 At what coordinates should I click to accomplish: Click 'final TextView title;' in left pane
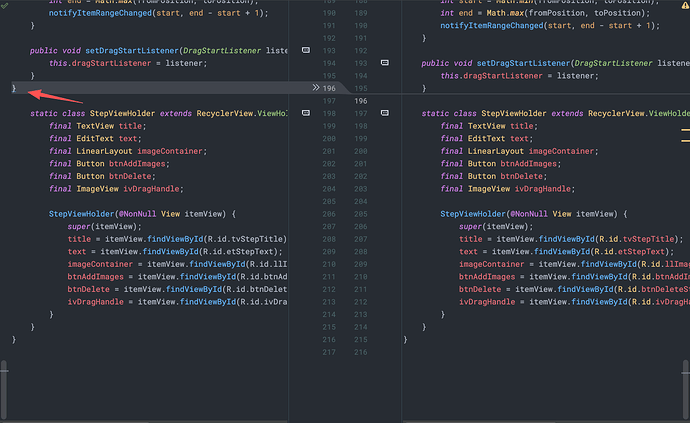coord(97,126)
